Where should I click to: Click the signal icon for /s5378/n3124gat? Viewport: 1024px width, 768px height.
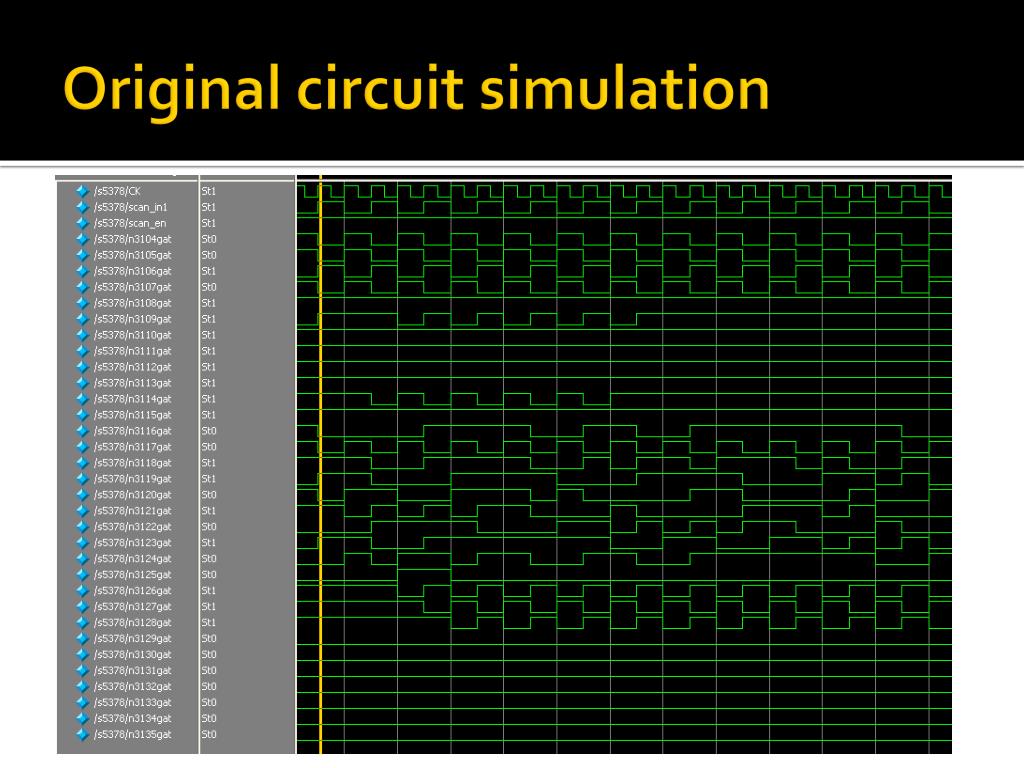point(82,559)
